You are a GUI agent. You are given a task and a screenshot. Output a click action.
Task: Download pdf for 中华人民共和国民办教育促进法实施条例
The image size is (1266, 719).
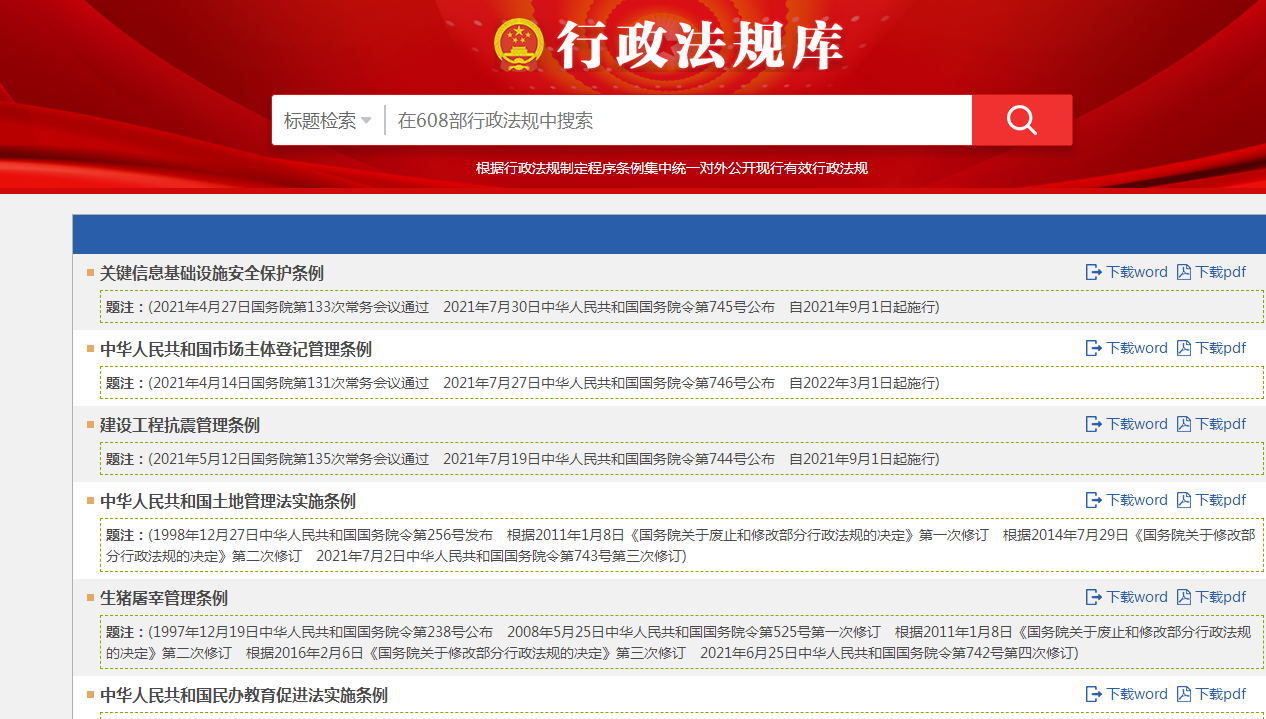coord(1211,694)
